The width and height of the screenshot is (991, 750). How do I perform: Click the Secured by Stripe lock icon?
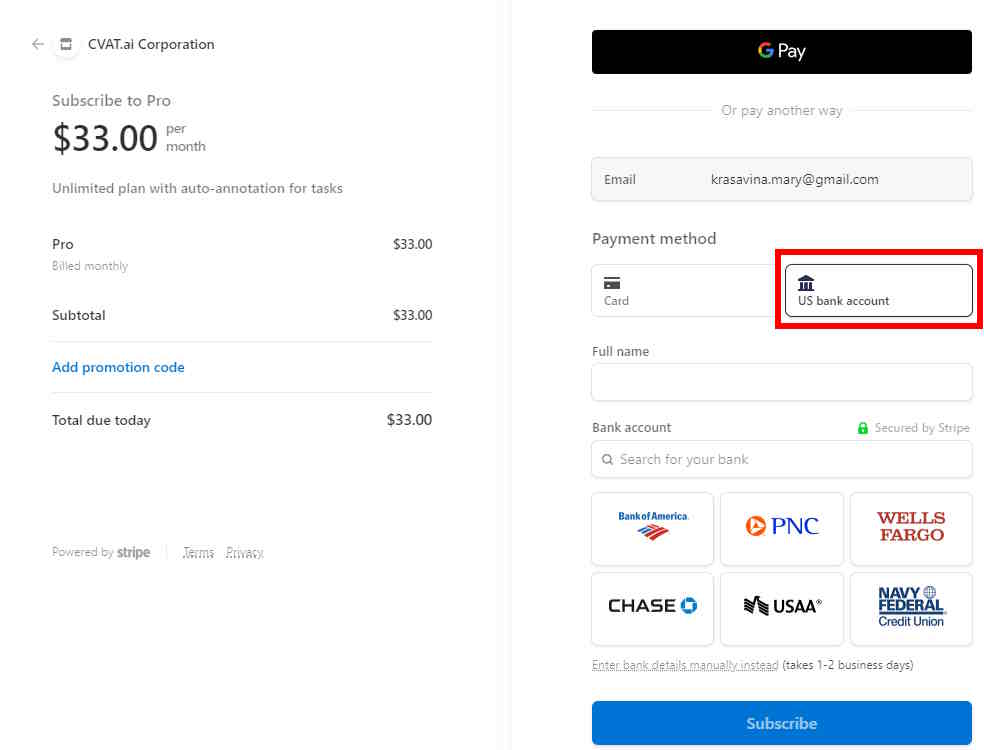click(x=862, y=427)
